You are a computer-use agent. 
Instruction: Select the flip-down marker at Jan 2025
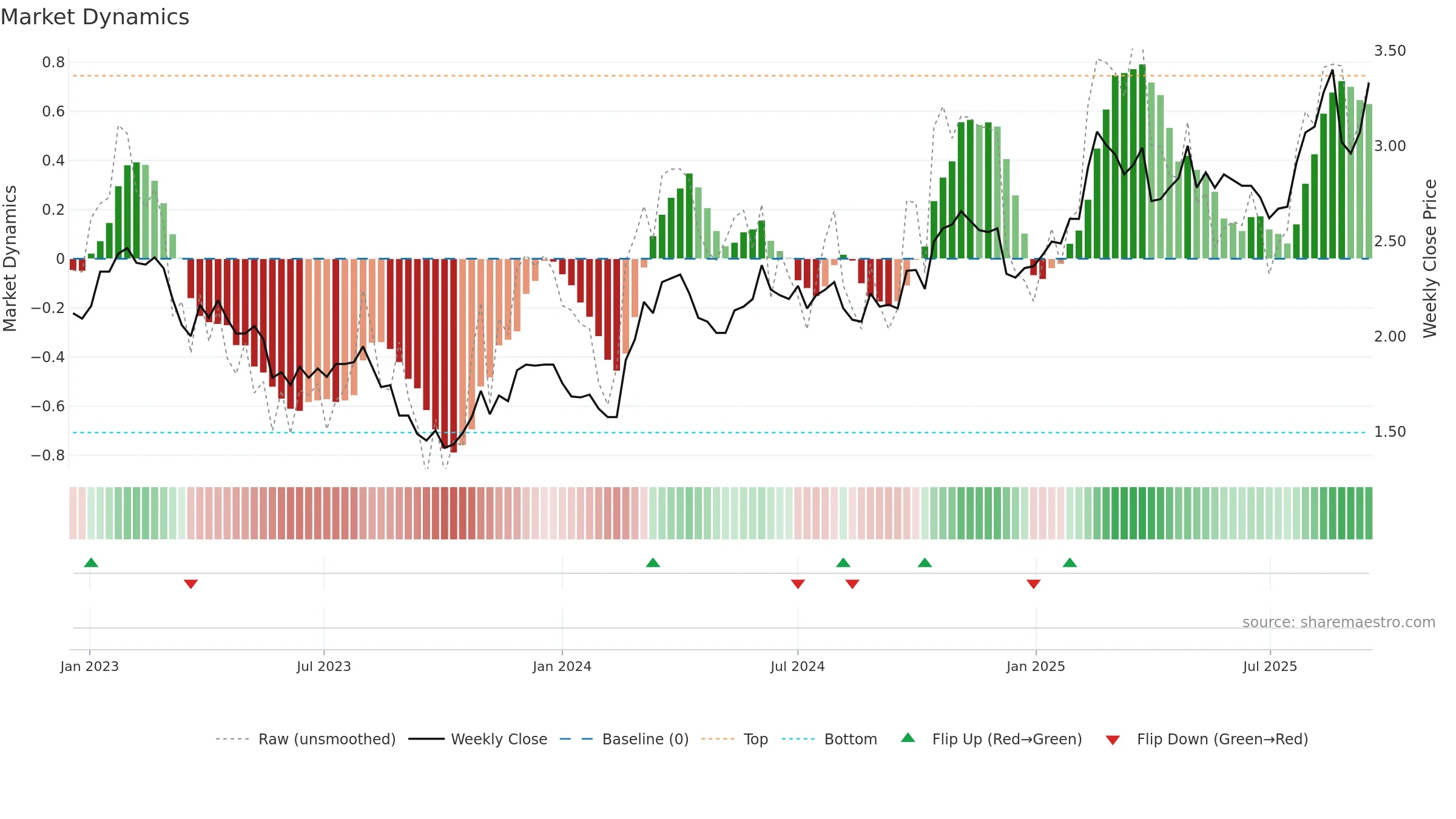(1034, 584)
